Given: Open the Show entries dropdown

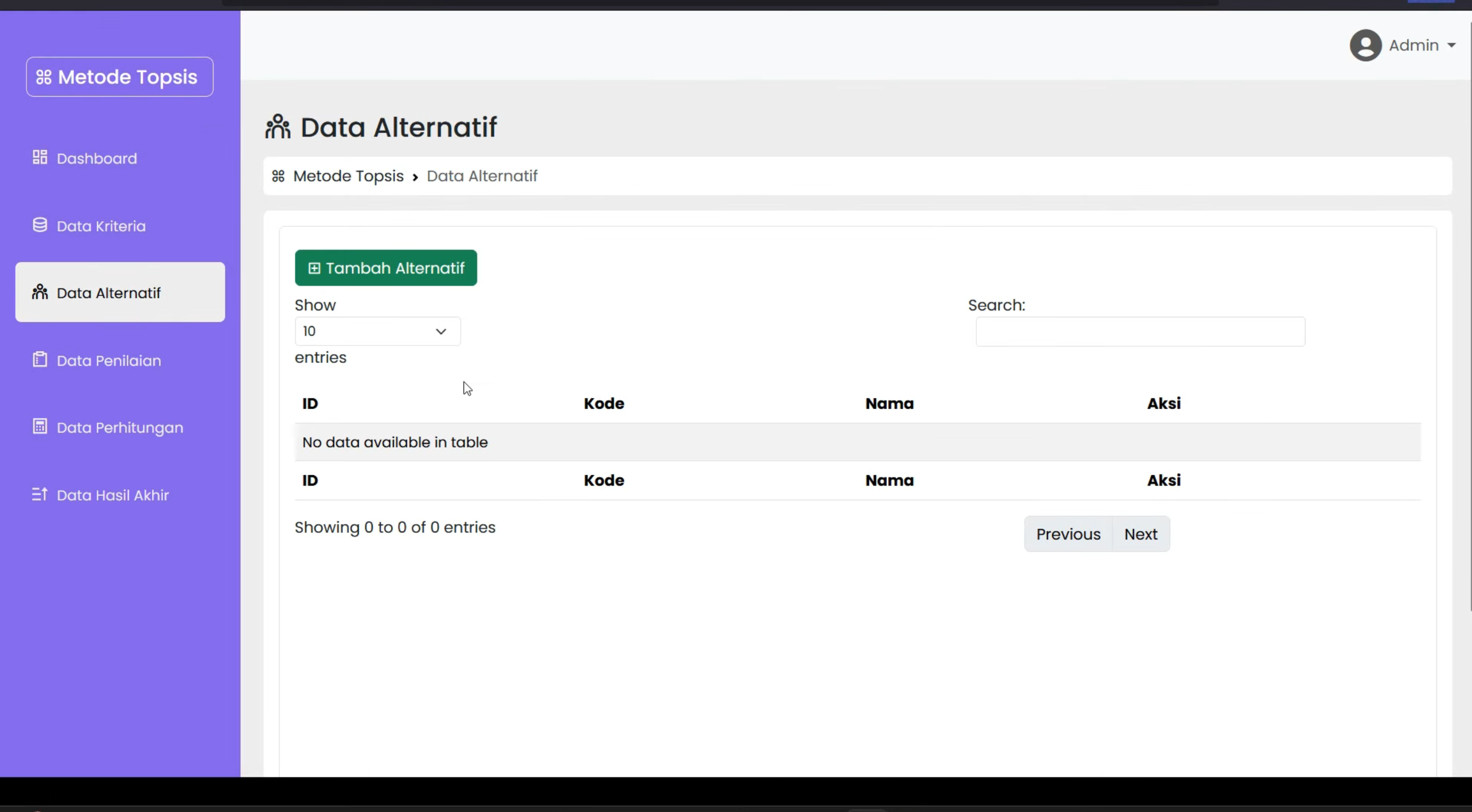Looking at the screenshot, I should click(x=377, y=331).
